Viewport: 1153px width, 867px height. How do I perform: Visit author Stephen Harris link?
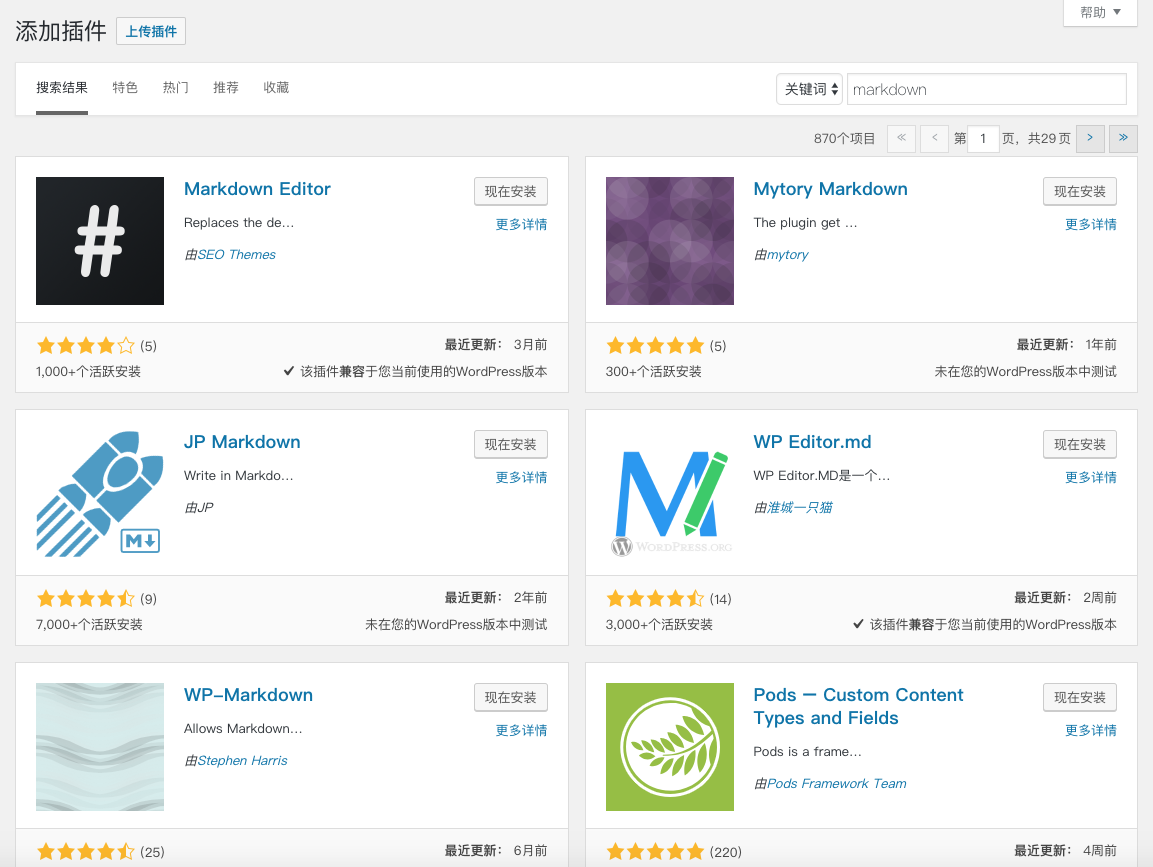click(242, 760)
